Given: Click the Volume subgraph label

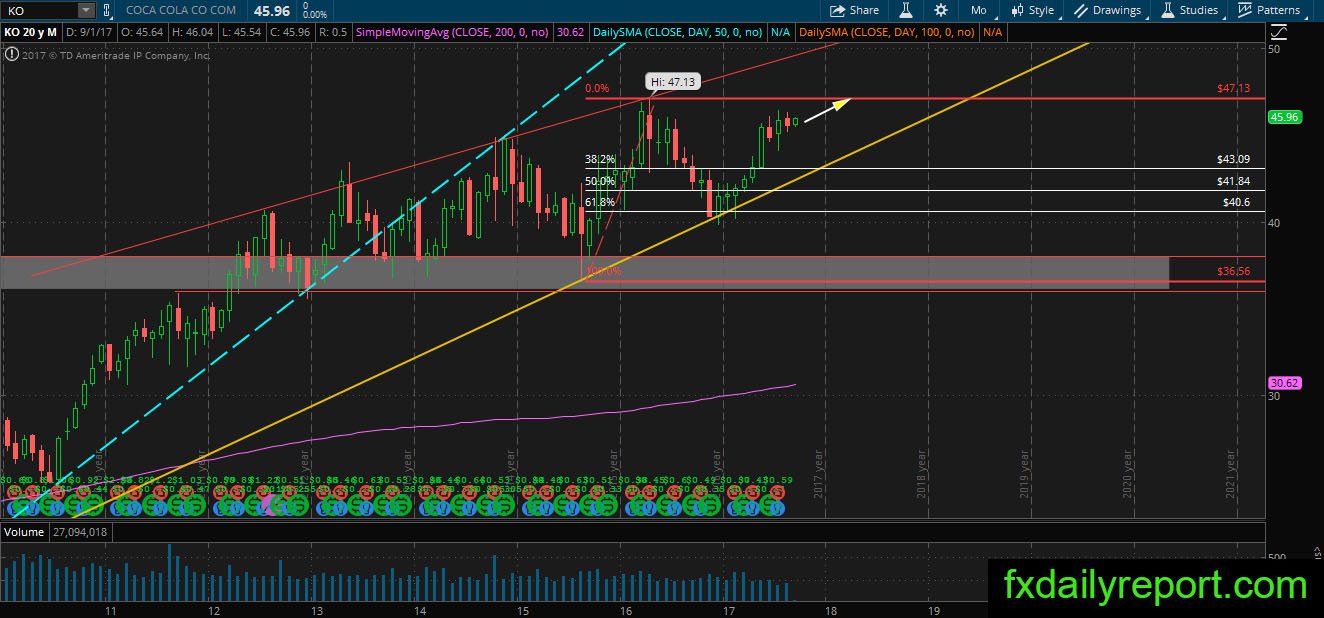Looking at the screenshot, I should [x=24, y=533].
